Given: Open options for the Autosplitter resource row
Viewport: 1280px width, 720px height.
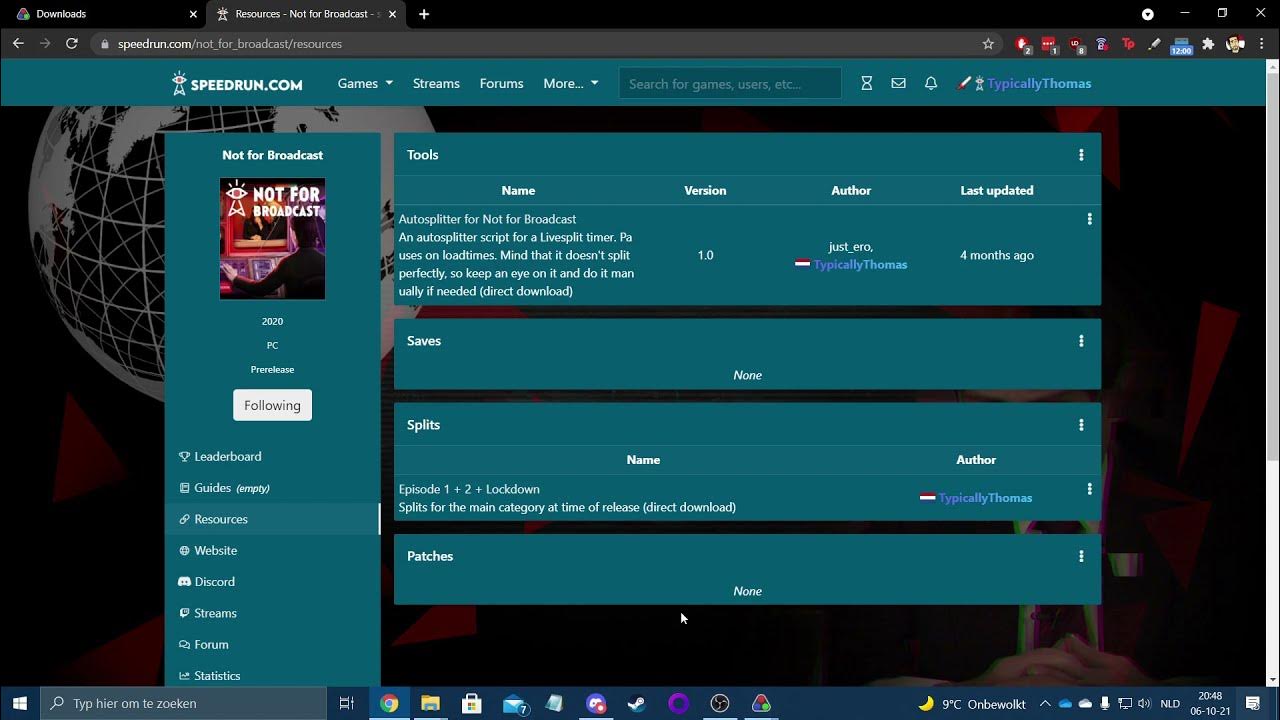Looking at the screenshot, I should point(1089,219).
